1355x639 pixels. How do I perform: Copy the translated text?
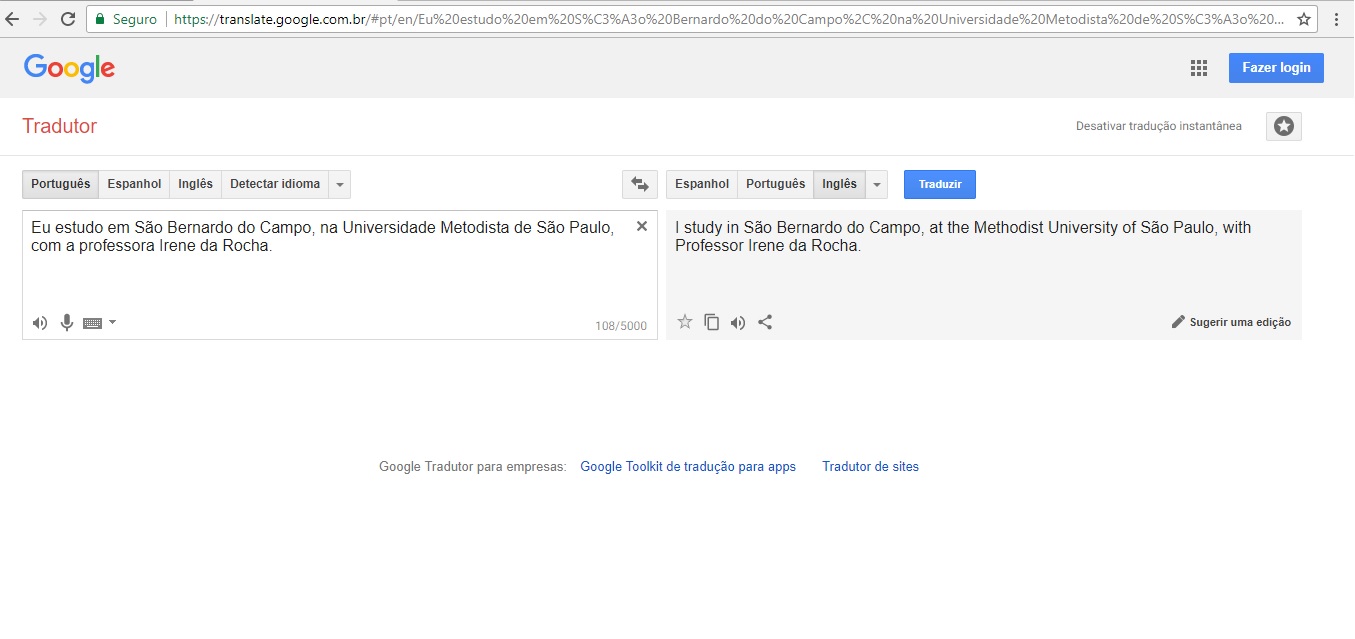[x=712, y=322]
